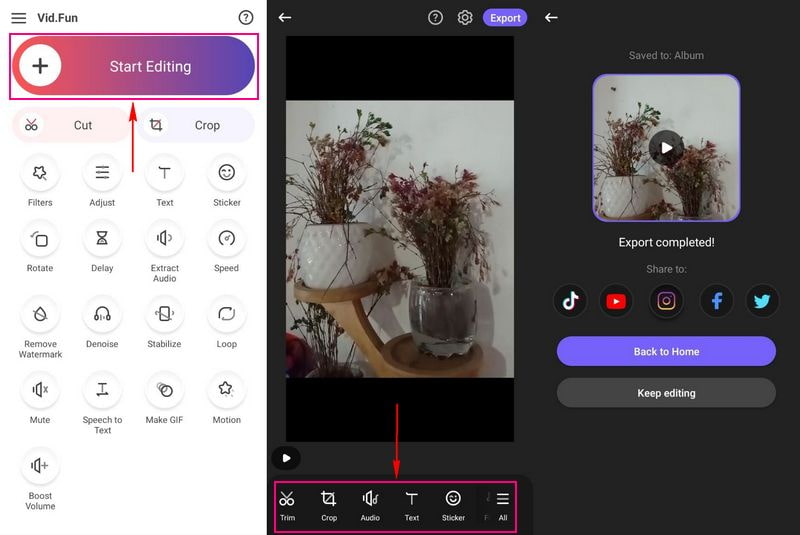Open the Vid.Fun hamburger menu

19,18
